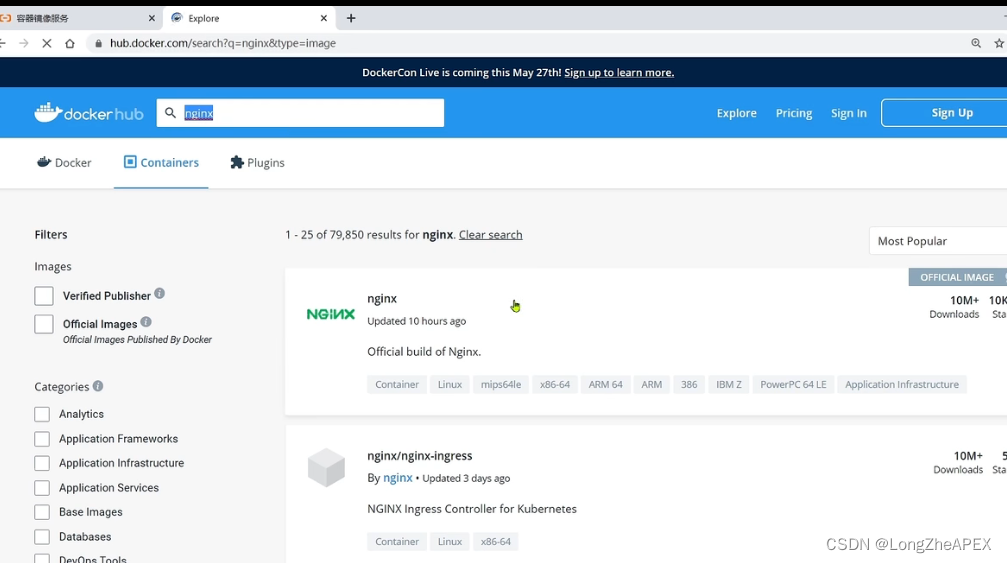
Task: Go to browser home page icon
Action: click(x=70, y=43)
